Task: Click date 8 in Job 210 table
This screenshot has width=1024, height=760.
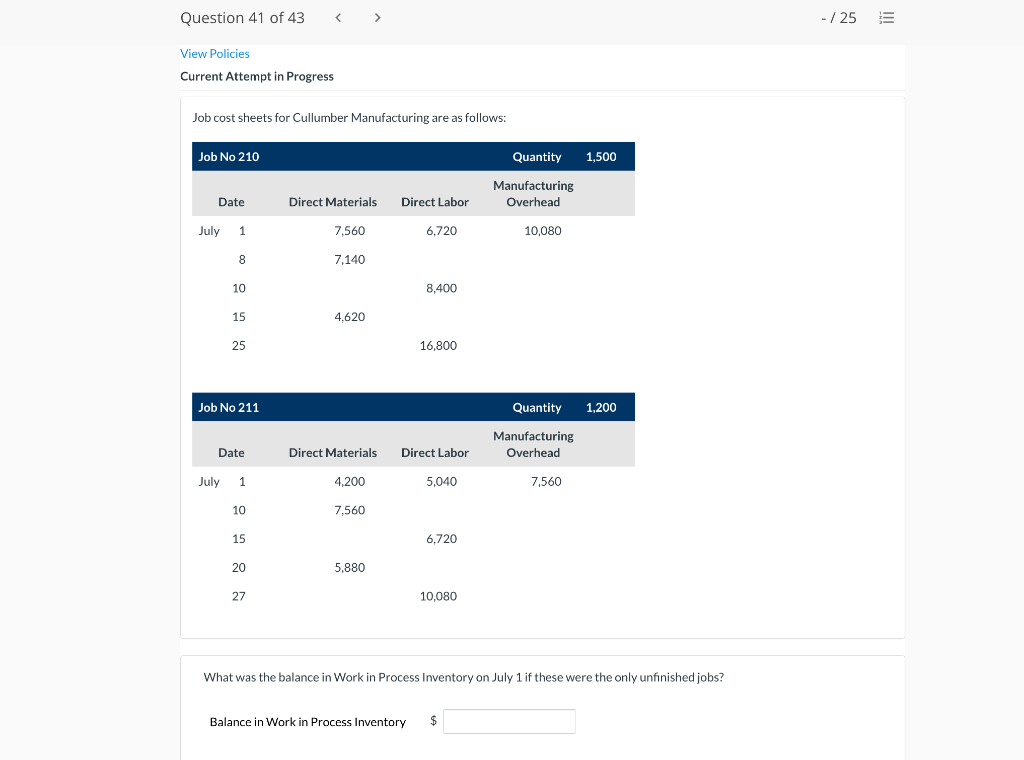Action: click(242, 259)
